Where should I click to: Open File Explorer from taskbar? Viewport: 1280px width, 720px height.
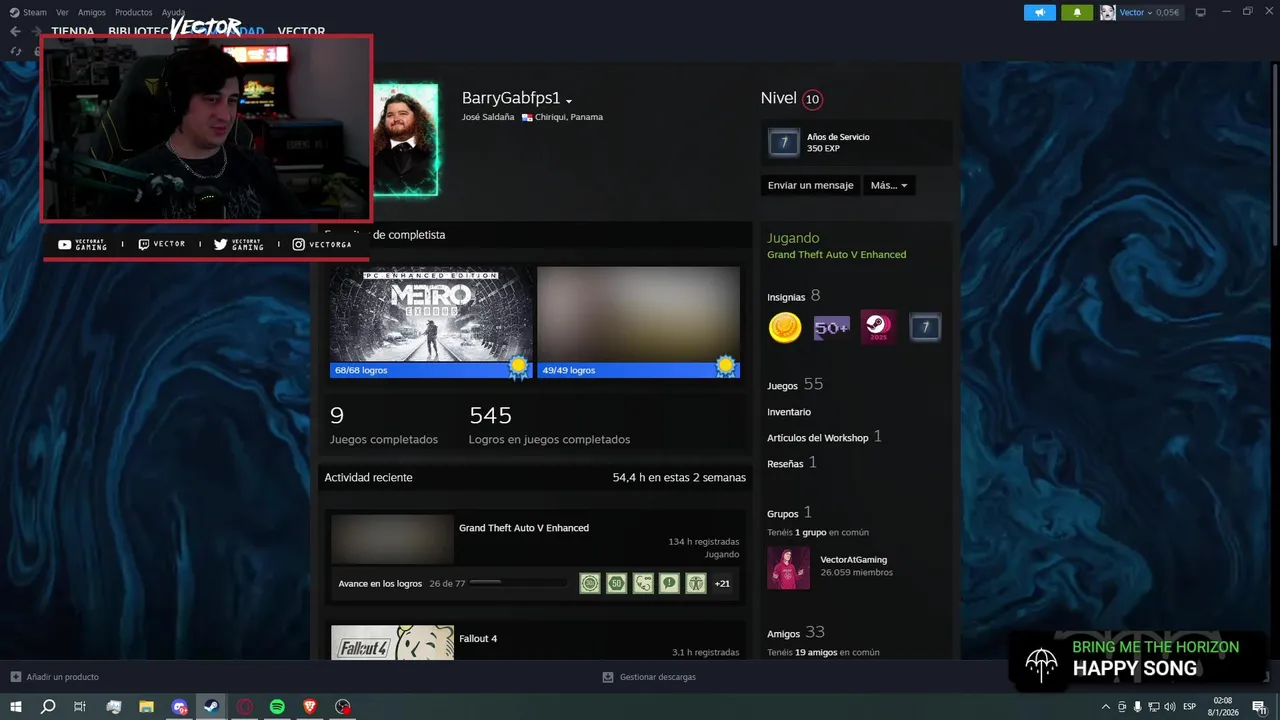(146, 707)
